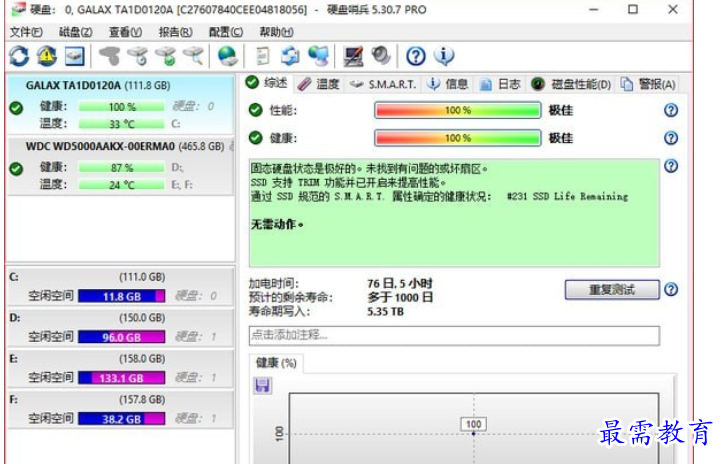Image resolution: width=721 pixels, height=464 pixels.
Task: Click the document report toolbar icon
Action: click(263, 56)
